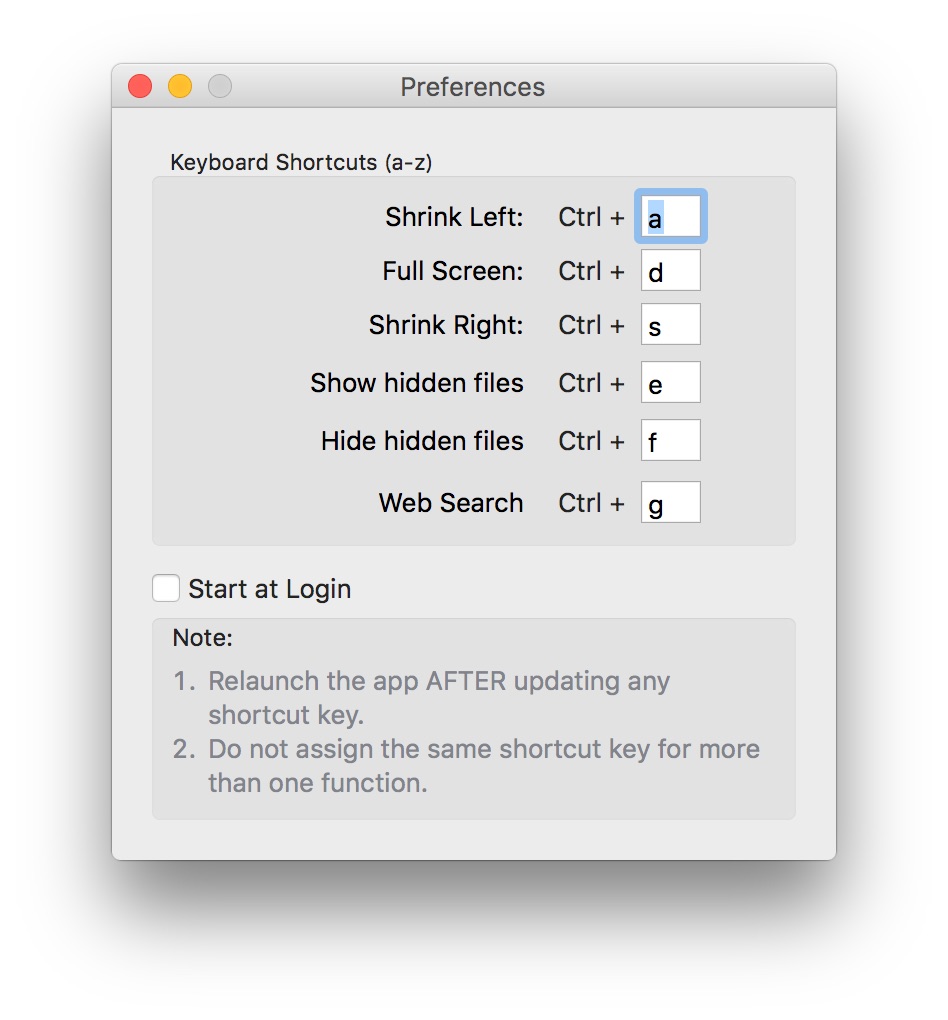Click the note about relaunching the app
Screen dimensions: 948x1020
click(x=438, y=698)
